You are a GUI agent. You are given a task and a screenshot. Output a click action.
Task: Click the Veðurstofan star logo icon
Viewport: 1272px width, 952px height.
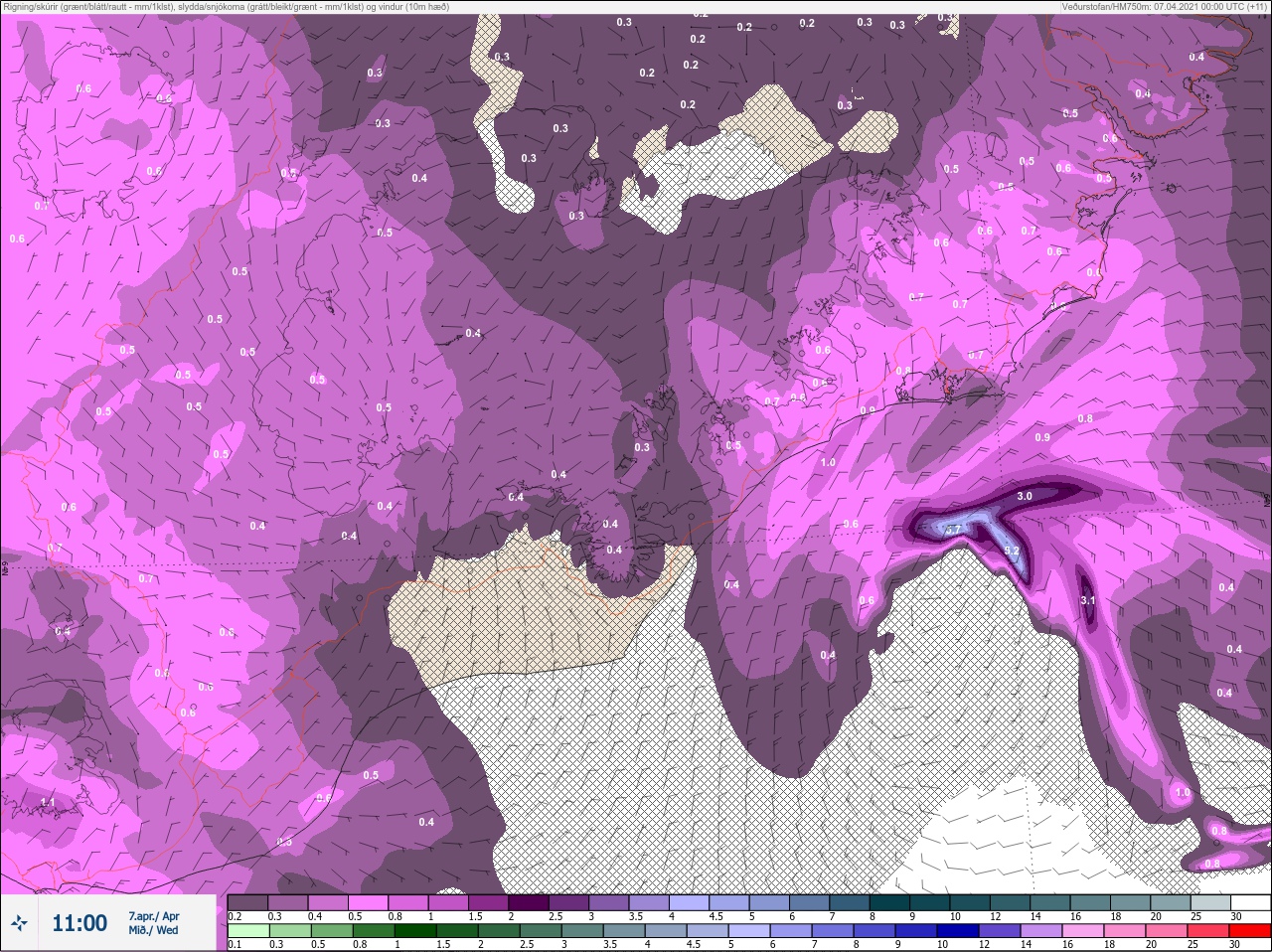[19, 923]
